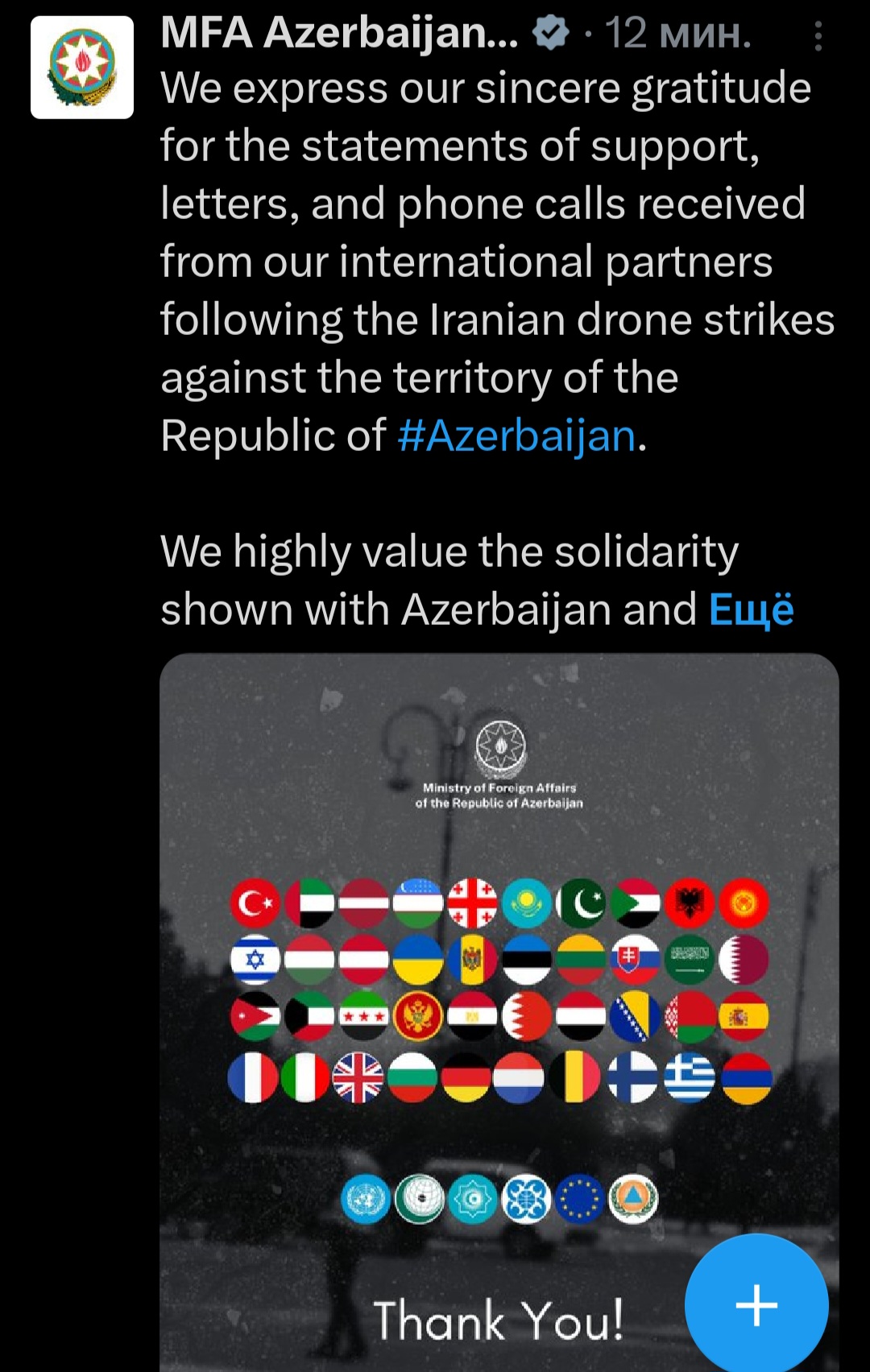Open MFA Azerbaijan profile avatar

coord(82,68)
